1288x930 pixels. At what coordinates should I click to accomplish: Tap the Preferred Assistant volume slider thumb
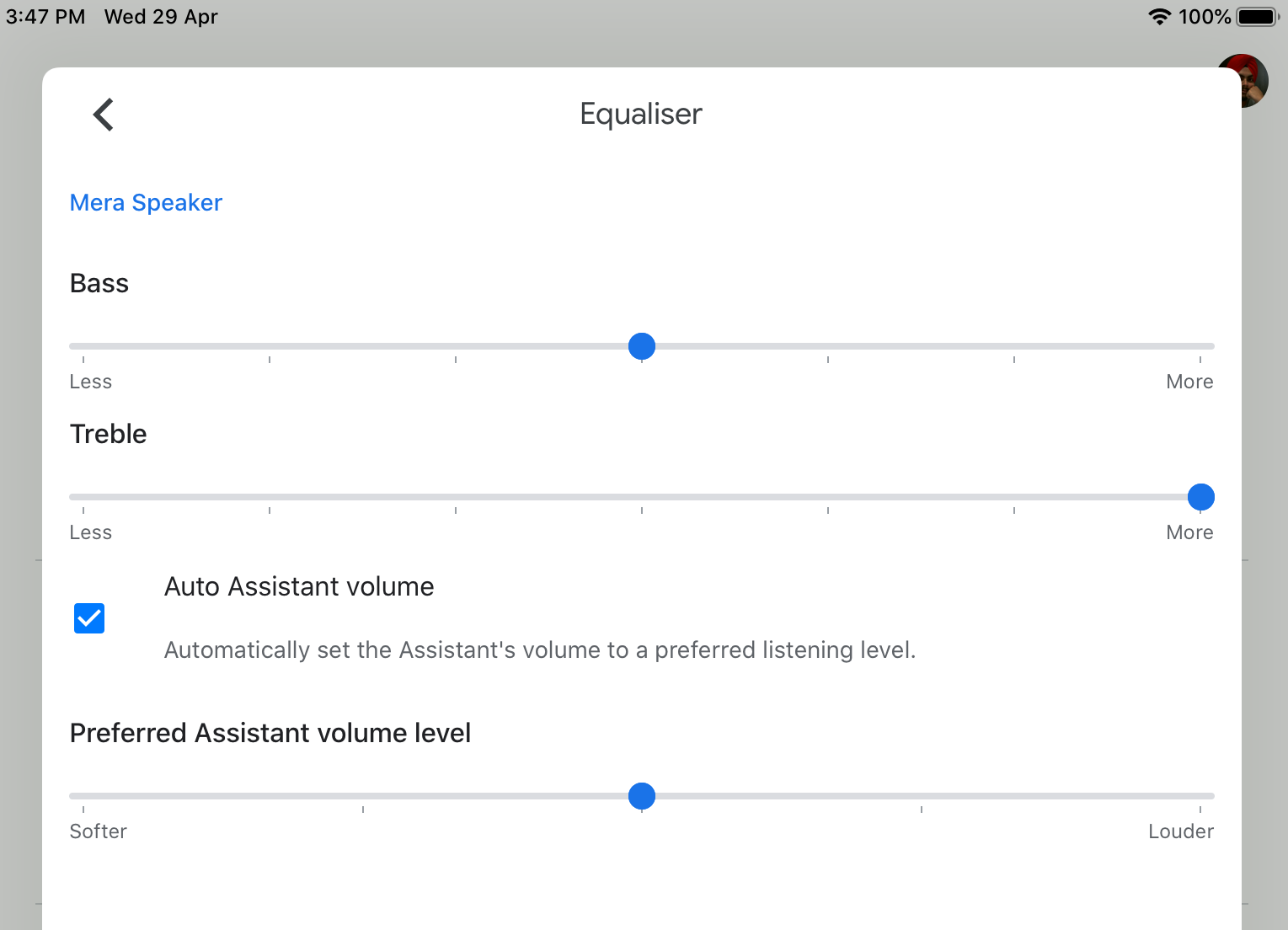642,796
